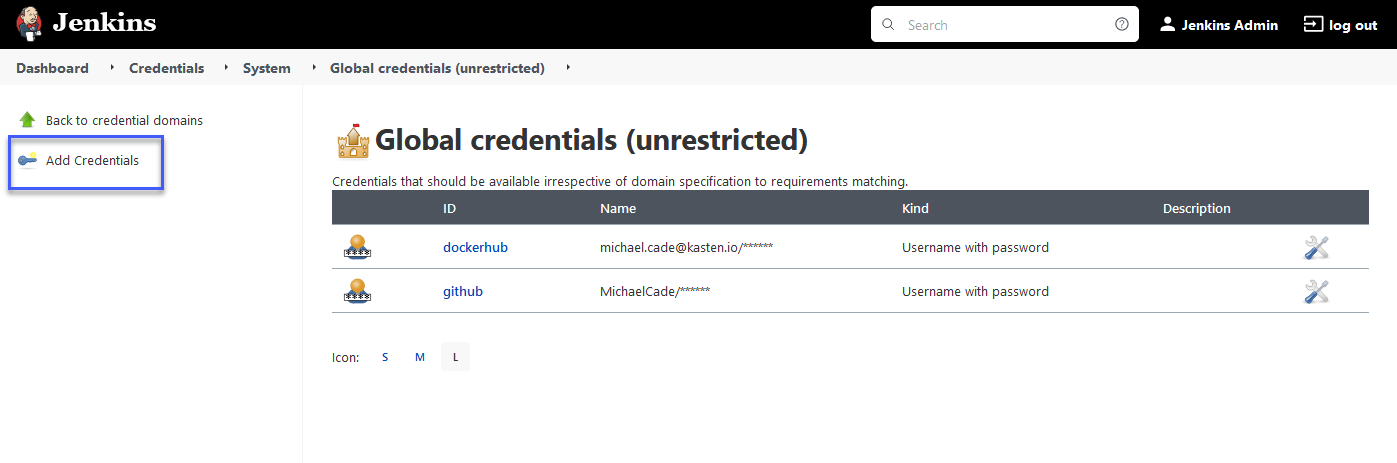1397x463 pixels.
Task: Select medium icon size M
Action: click(x=420, y=357)
